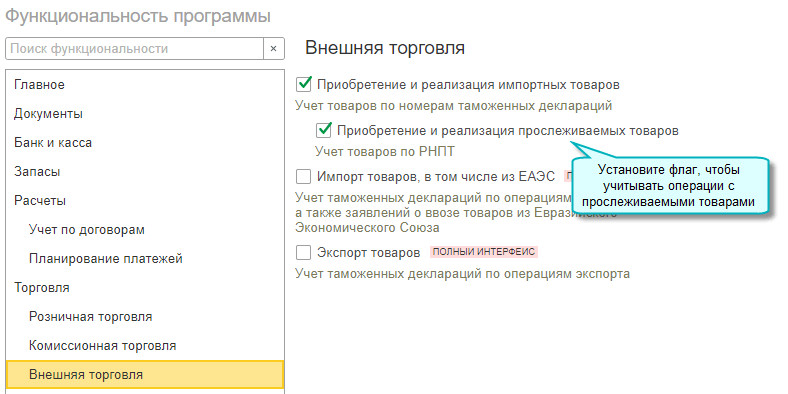Image resolution: width=788 pixels, height=394 pixels.
Task: Open "Планирование платежей" subsection
Action: [145, 259]
